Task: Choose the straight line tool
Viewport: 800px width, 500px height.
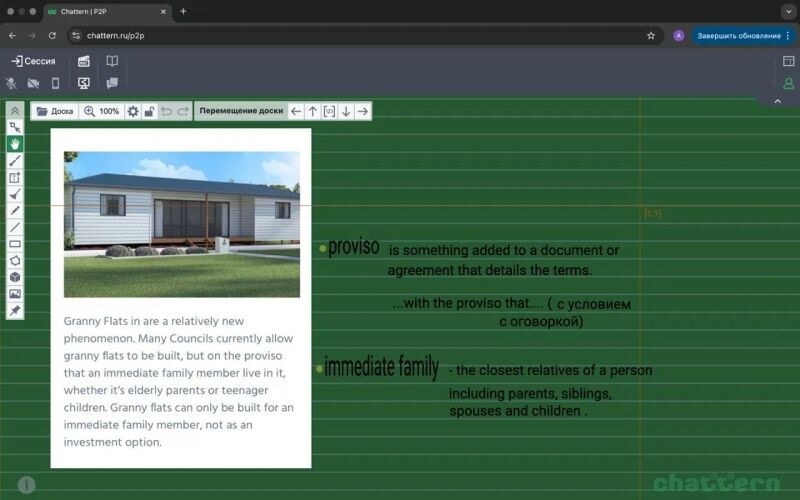Action: coord(15,228)
